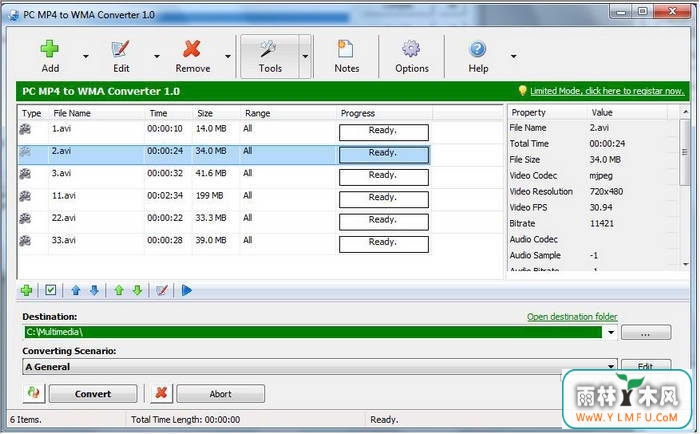Image resolution: width=700 pixels, height=434 pixels.
Task: Click the Progress column header
Action: click(384, 113)
